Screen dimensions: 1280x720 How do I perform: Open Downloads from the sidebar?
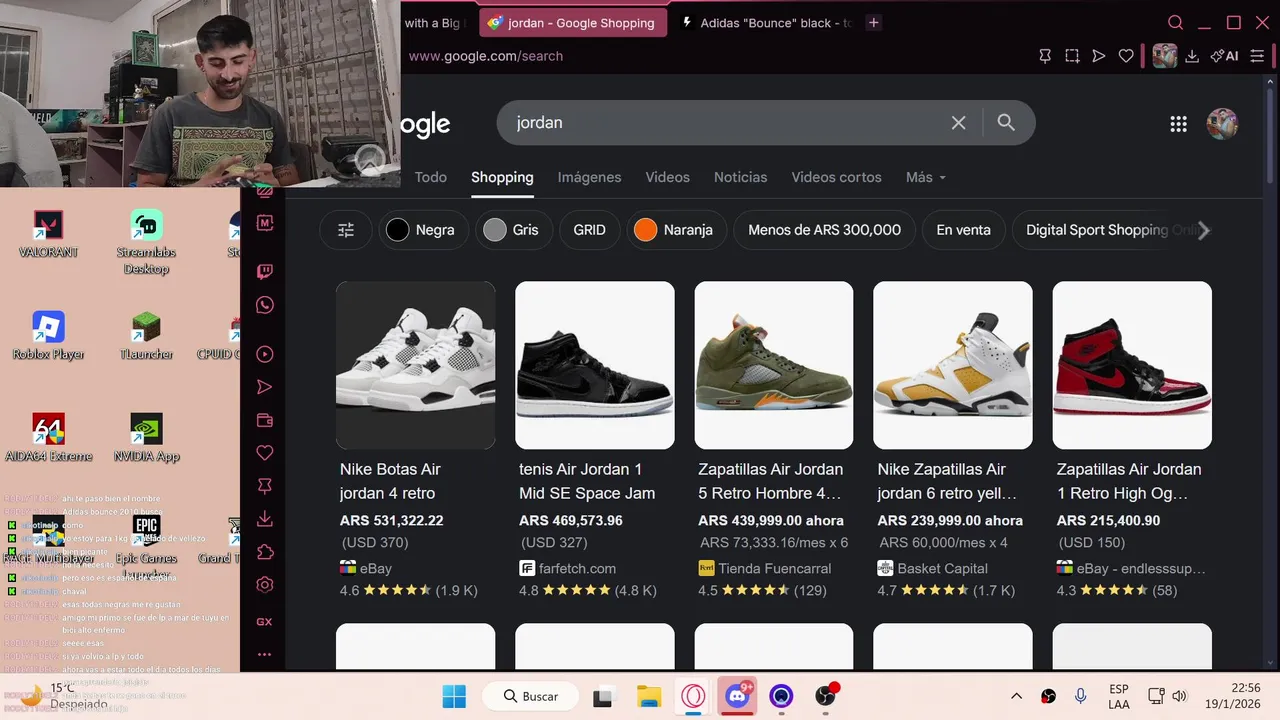click(265, 519)
